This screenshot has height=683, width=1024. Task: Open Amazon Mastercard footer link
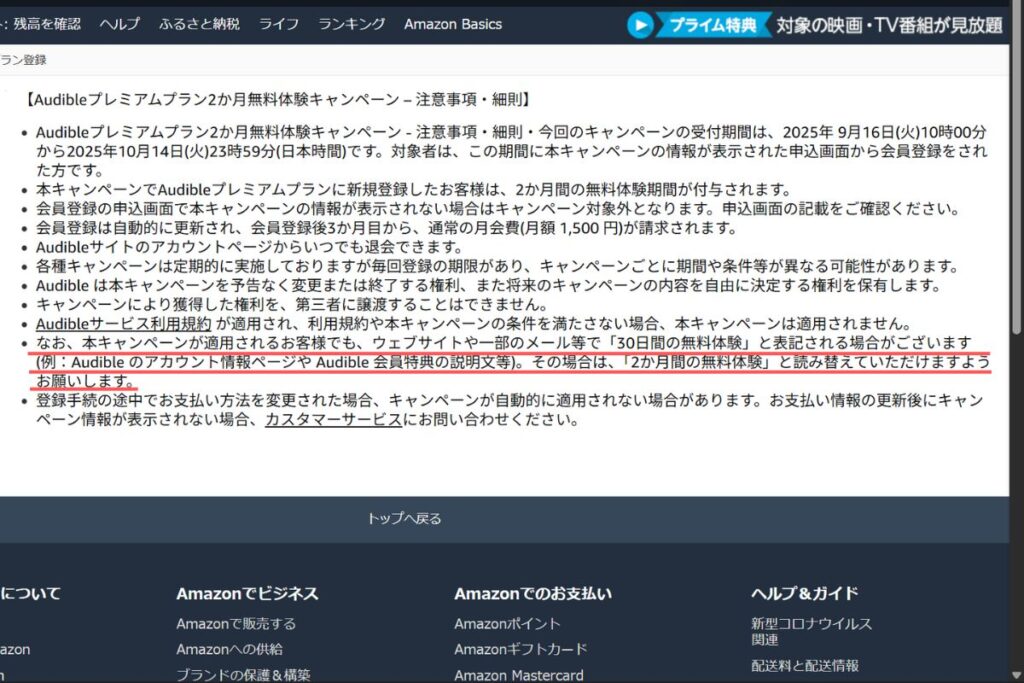519,675
